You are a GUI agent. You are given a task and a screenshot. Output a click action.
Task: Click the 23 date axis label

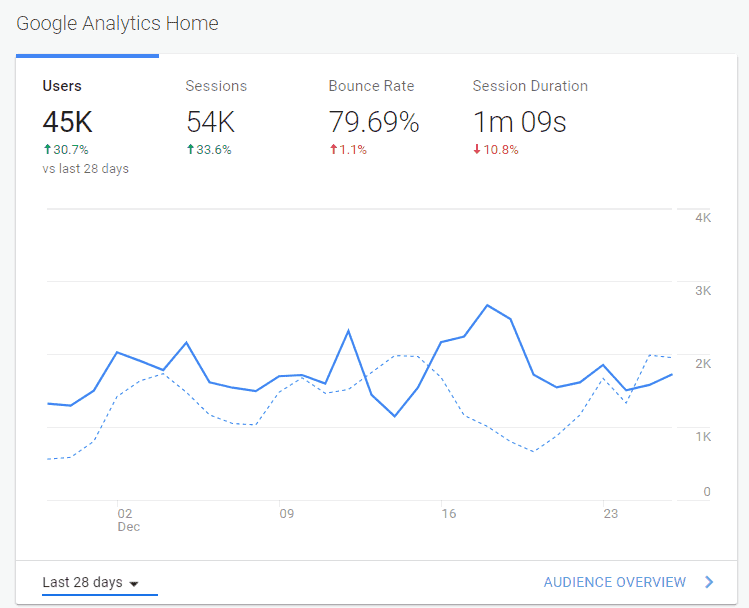pyautogui.click(x=610, y=514)
